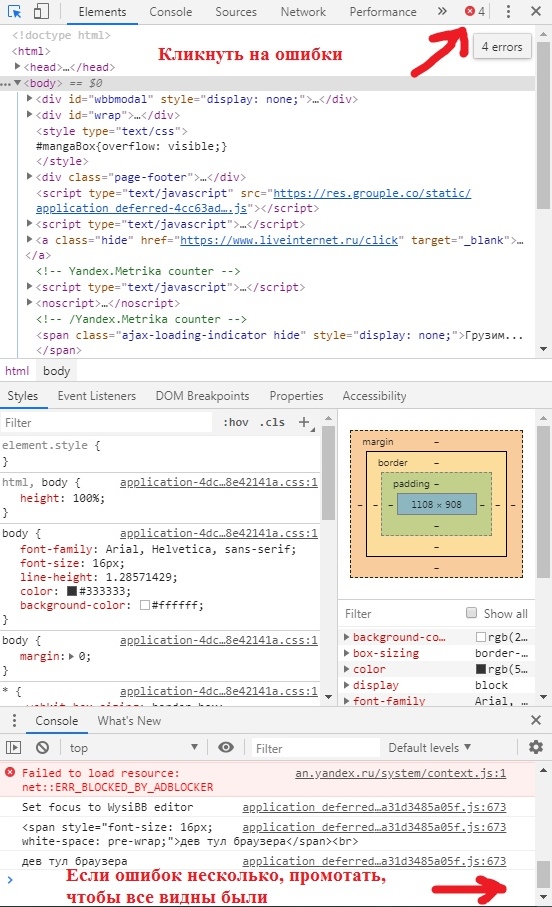This screenshot has height=907, width=552.
Task: Select the Yandex.Metrika counter comment line
Action: tap(138, 271)
